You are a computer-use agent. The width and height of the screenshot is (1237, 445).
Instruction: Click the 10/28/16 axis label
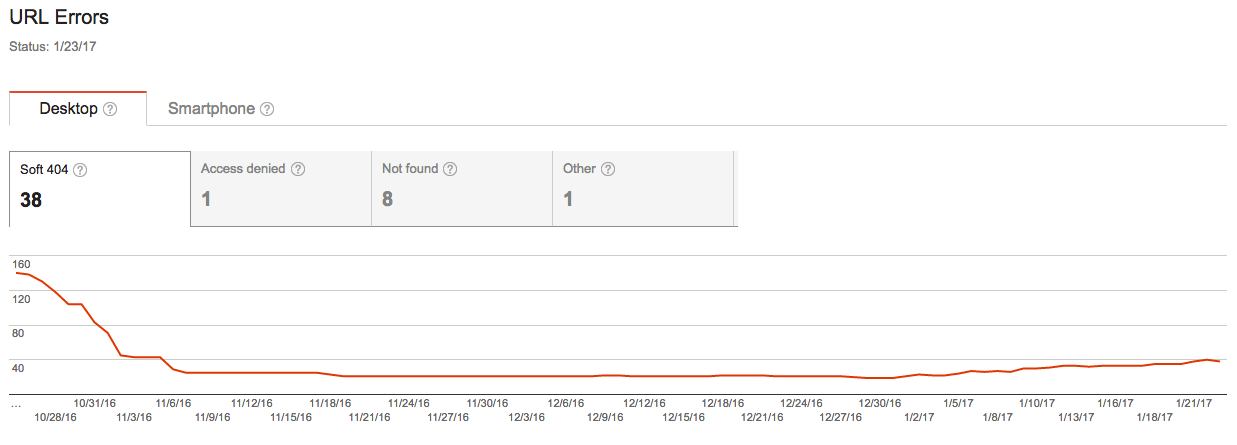[x=56, y=417]
